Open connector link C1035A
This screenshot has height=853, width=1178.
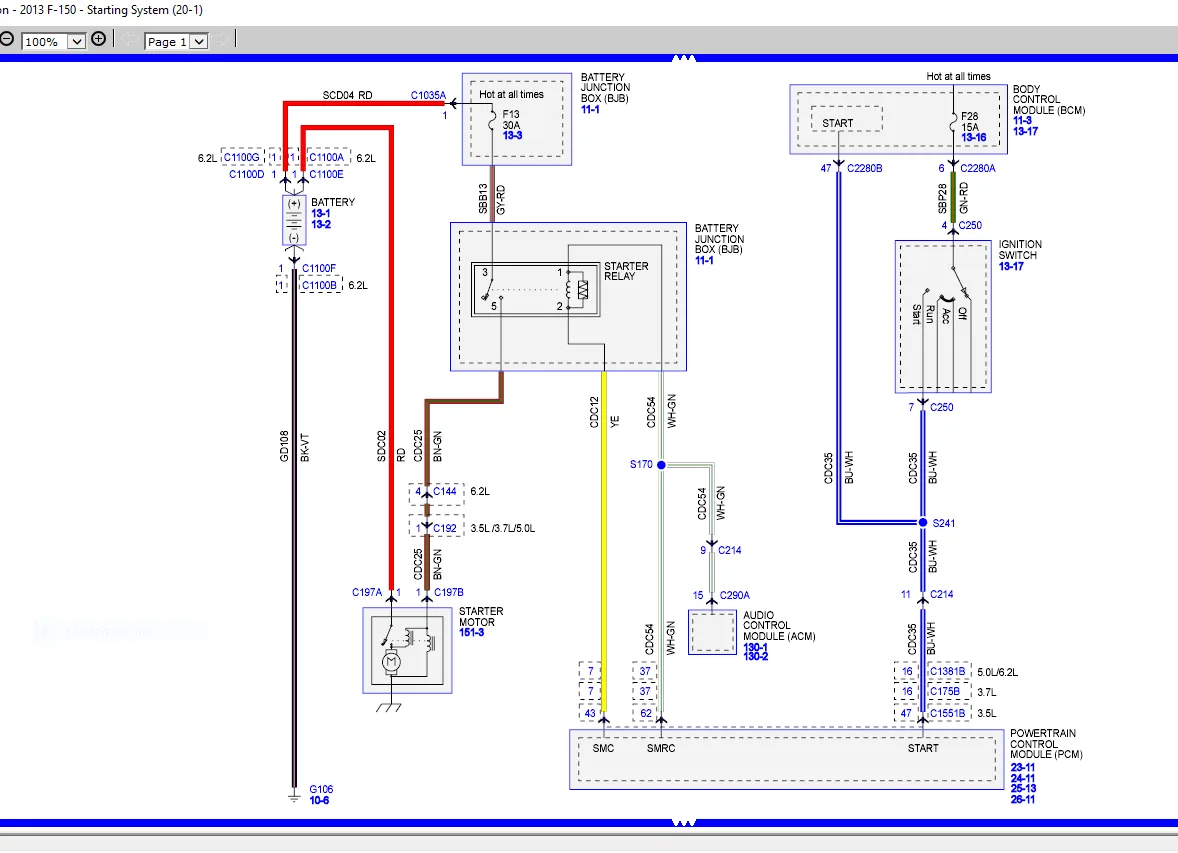click(x=428, y=95)
